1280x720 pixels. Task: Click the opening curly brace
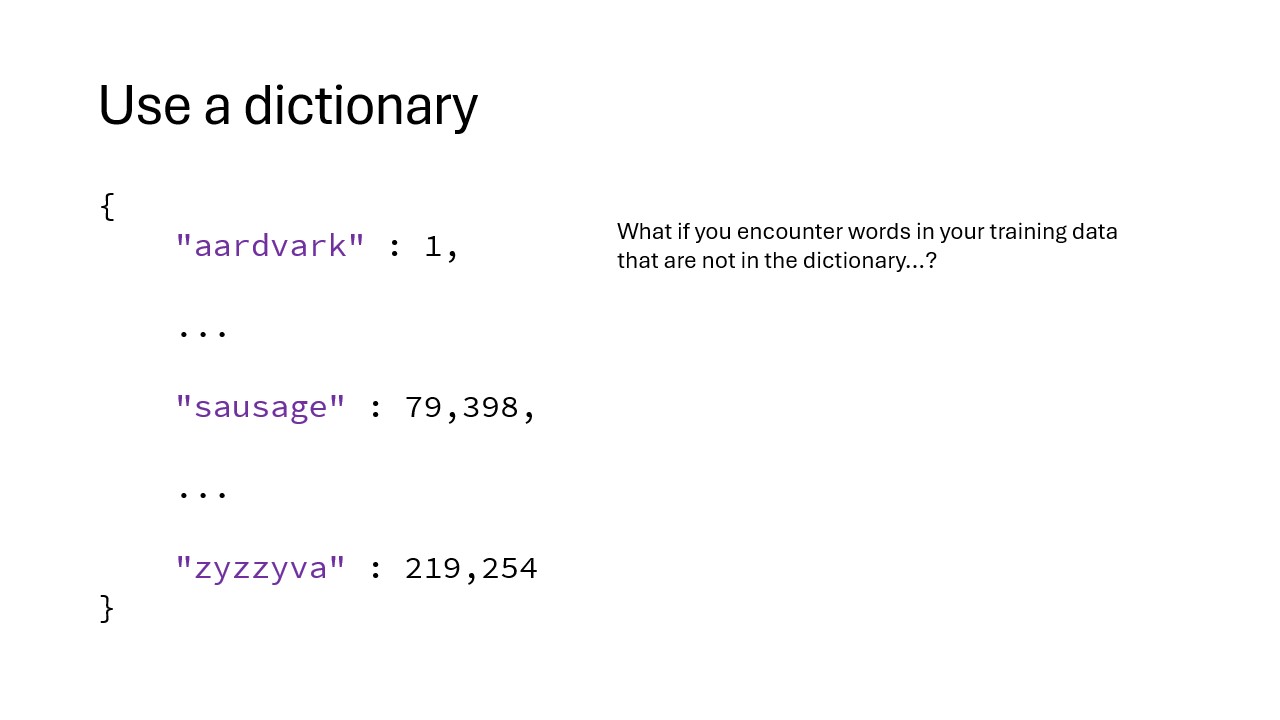point(108,206)
